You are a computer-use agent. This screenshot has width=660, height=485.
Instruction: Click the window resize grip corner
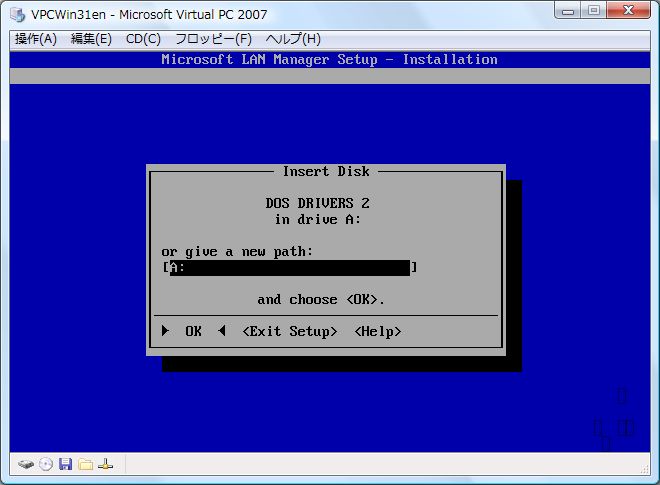click(x=645, y=469)
